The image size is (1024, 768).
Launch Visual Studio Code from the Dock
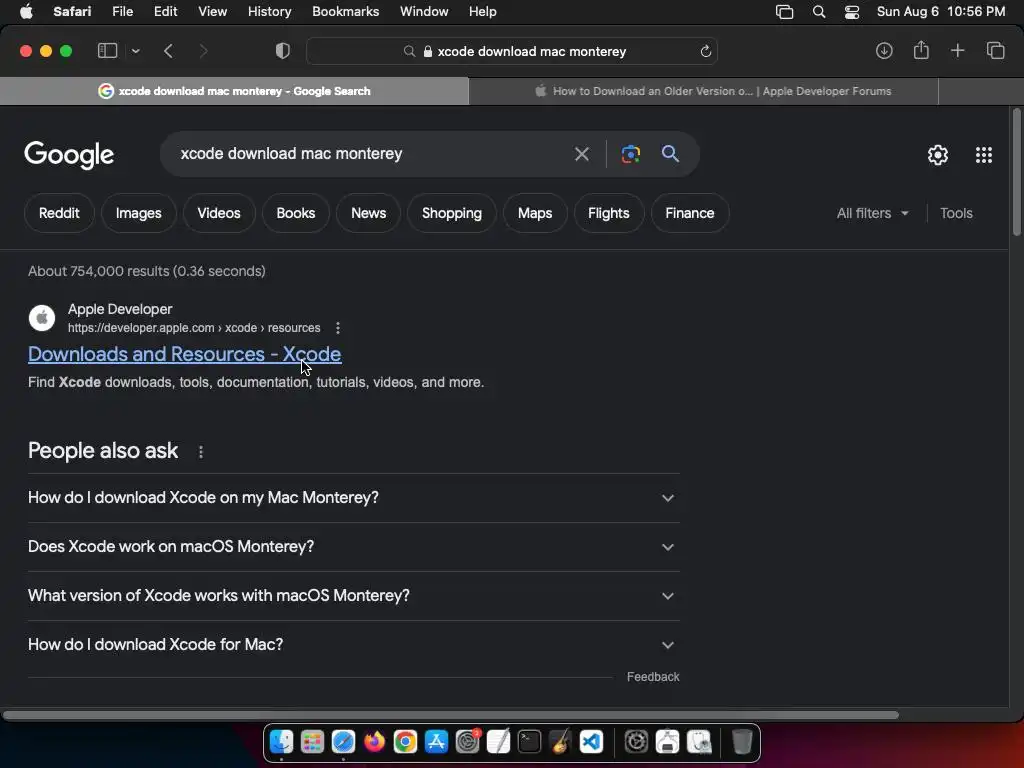591,742
